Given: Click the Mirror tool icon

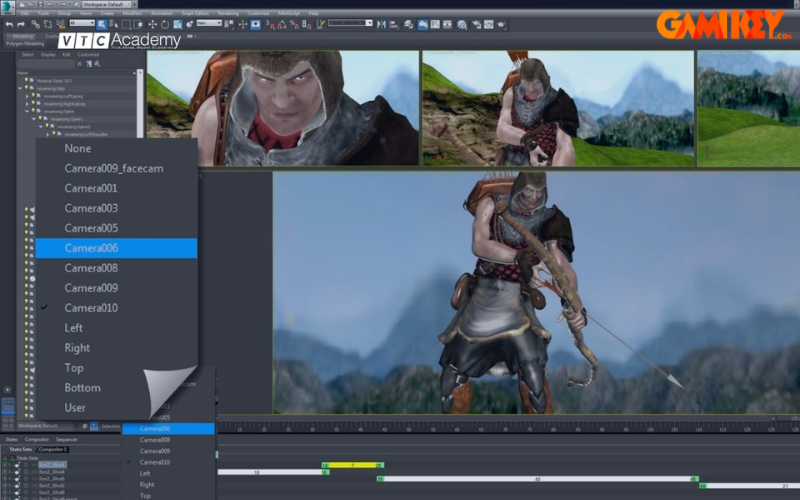Looking at the screenshot, I should point(381,24).
